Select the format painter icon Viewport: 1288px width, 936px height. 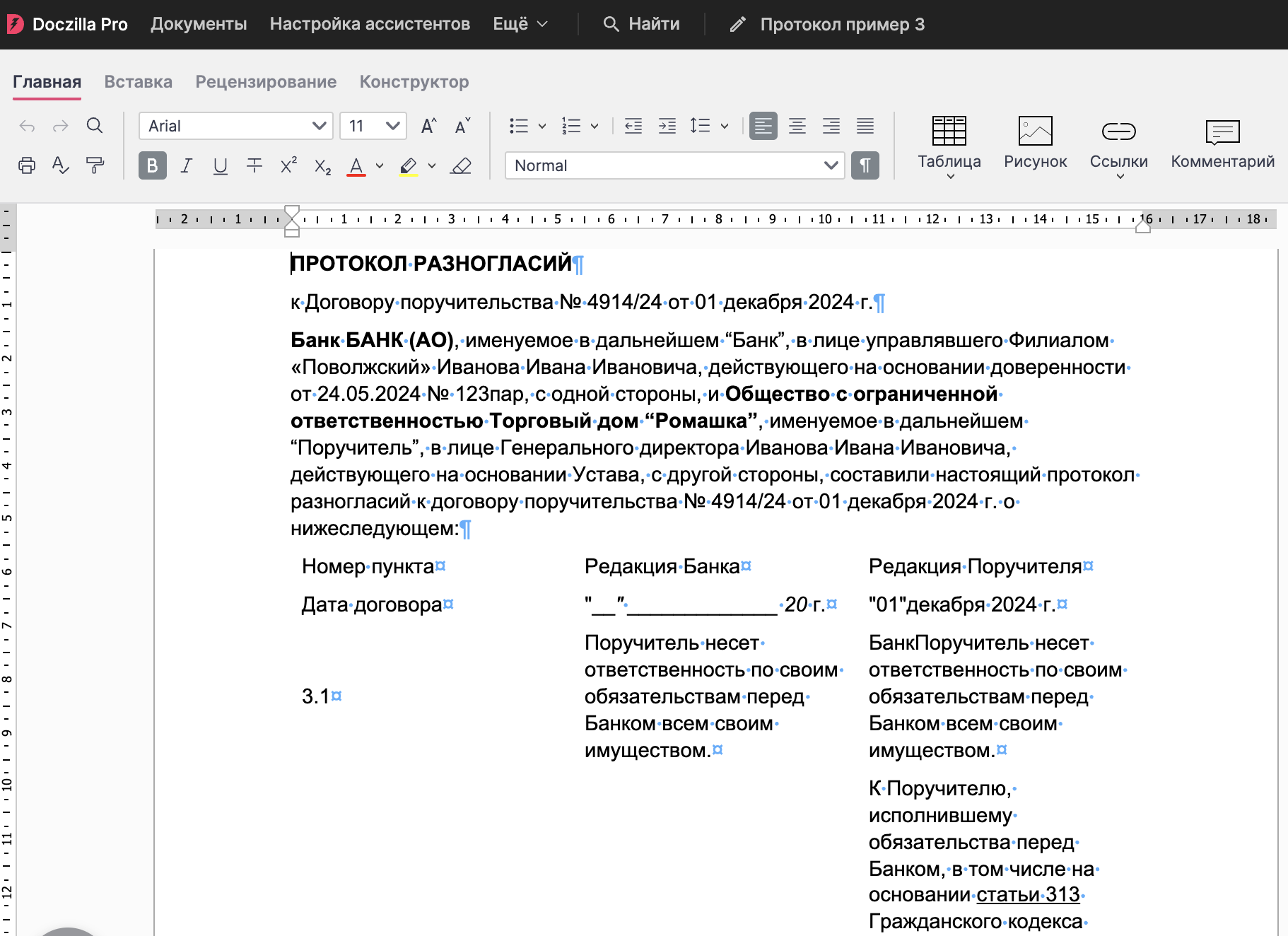click(95, 165)
